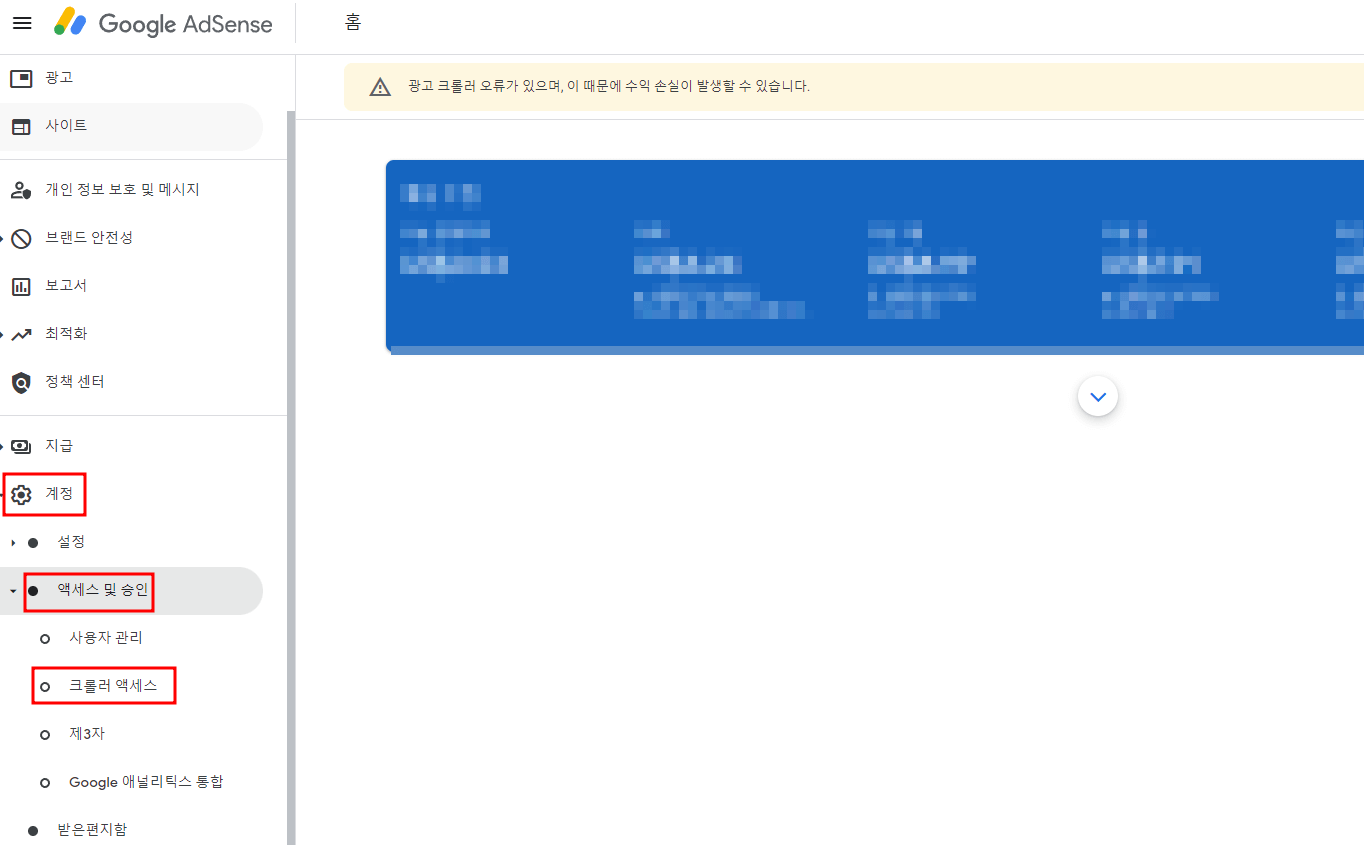Image resolution: width=1364 pixels, height=845 pixels.
Task: Open the Google 애널리틱스 통합 page
Action: tap(148, 781)
